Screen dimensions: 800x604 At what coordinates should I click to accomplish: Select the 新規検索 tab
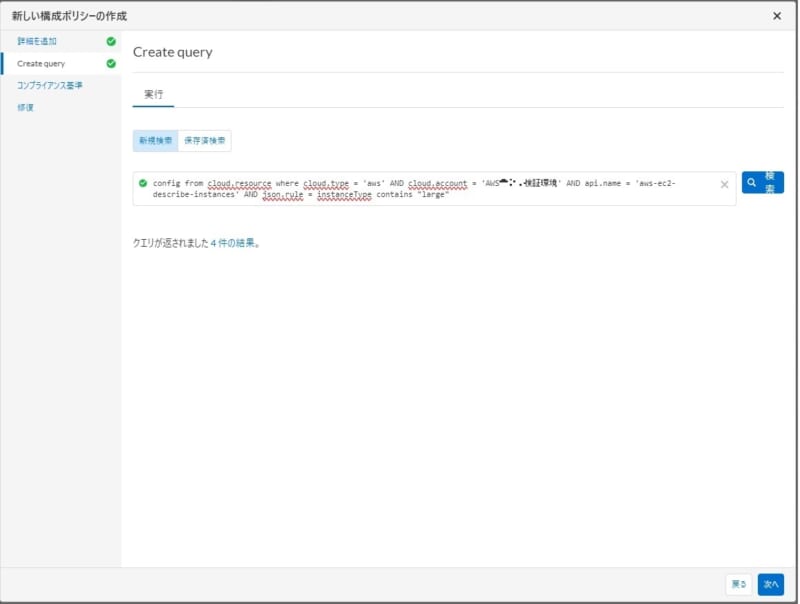pyautogui.click(x=156, y=140)
